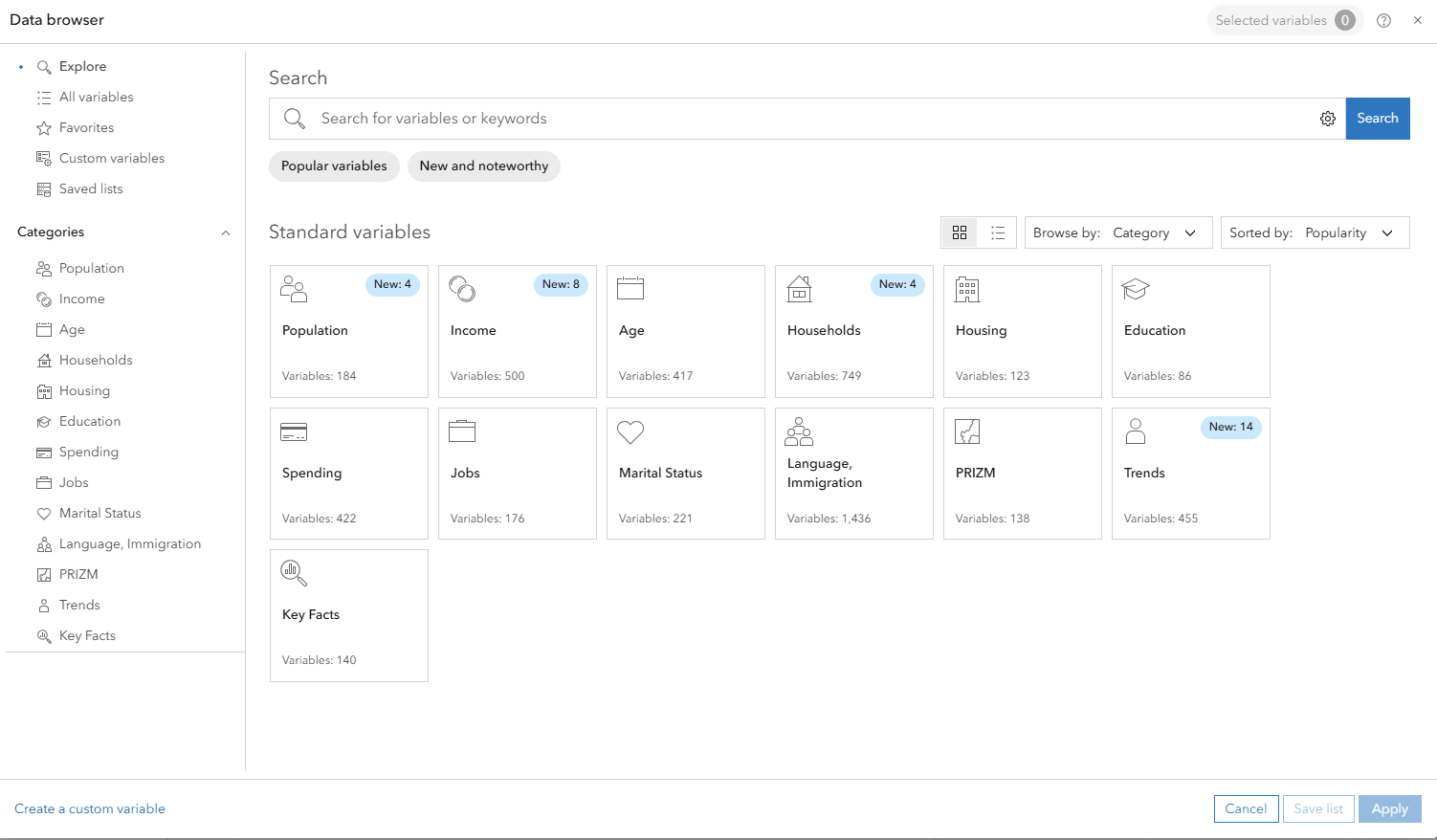This screenshot has height=840, width=1437.
Task: Click the Households house icon in sidebar
Action: pos(44,361)
